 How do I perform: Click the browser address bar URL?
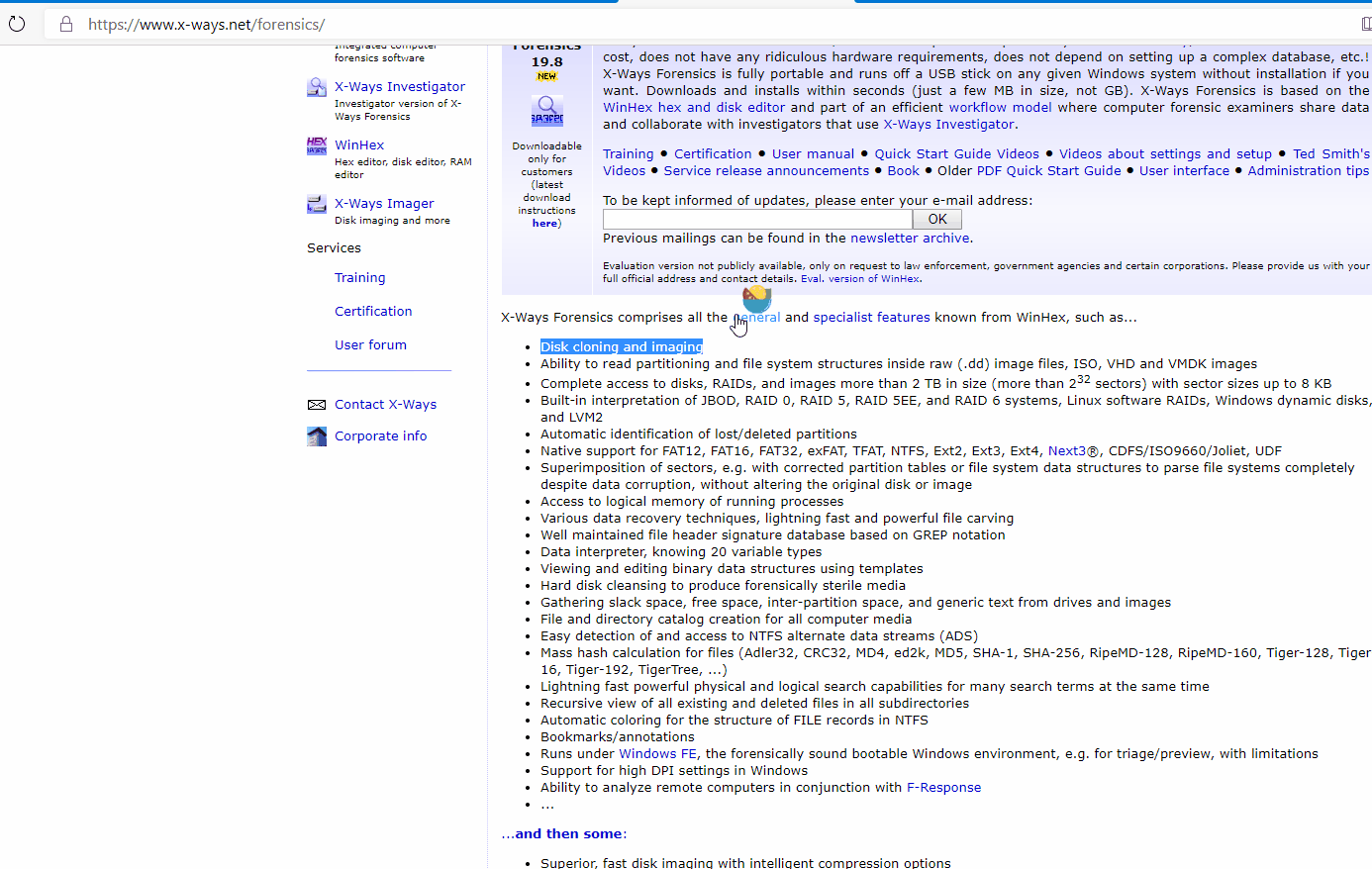pos(206,24)
